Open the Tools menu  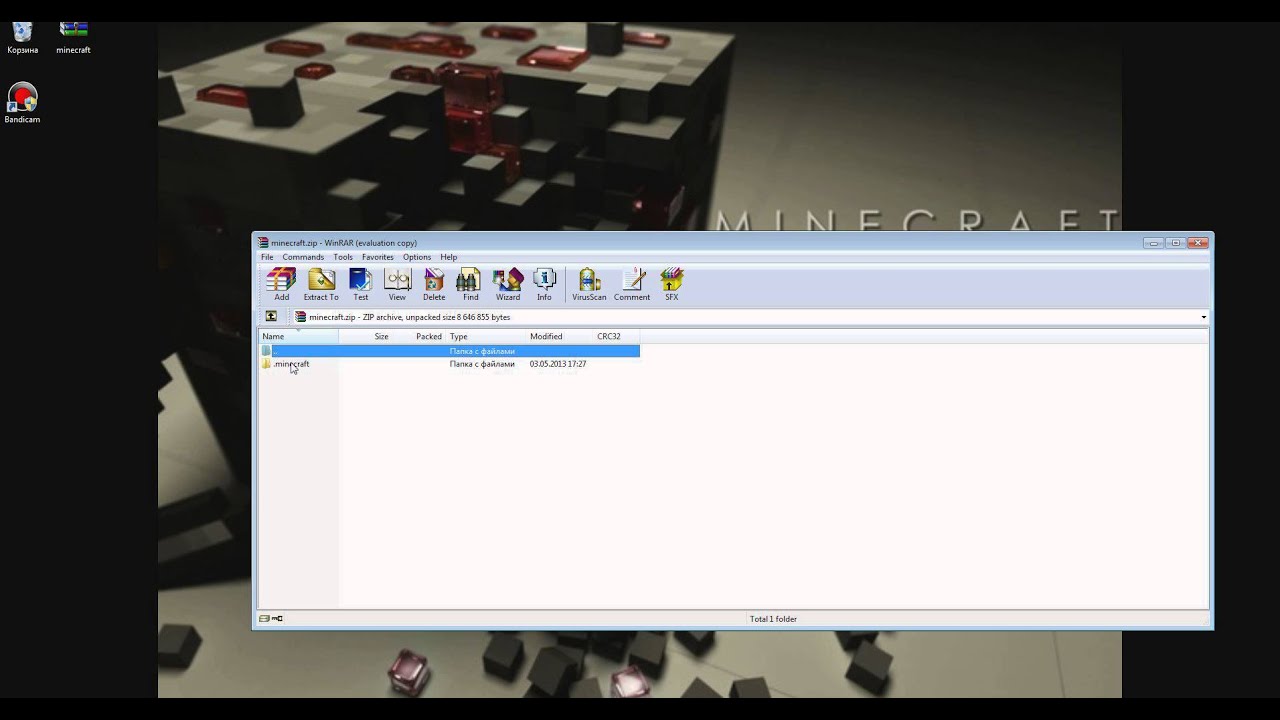click(x=343, y=257)
